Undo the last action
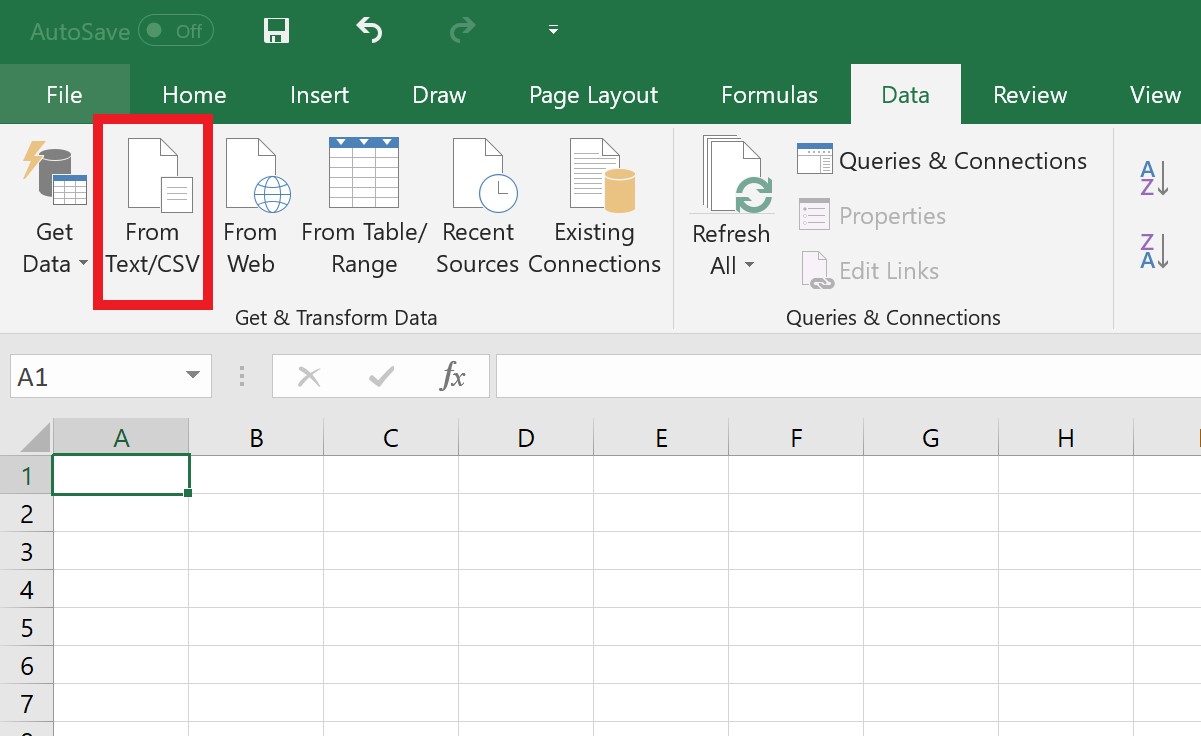Viewport: 1201px width, 736px height. [369, 30]
